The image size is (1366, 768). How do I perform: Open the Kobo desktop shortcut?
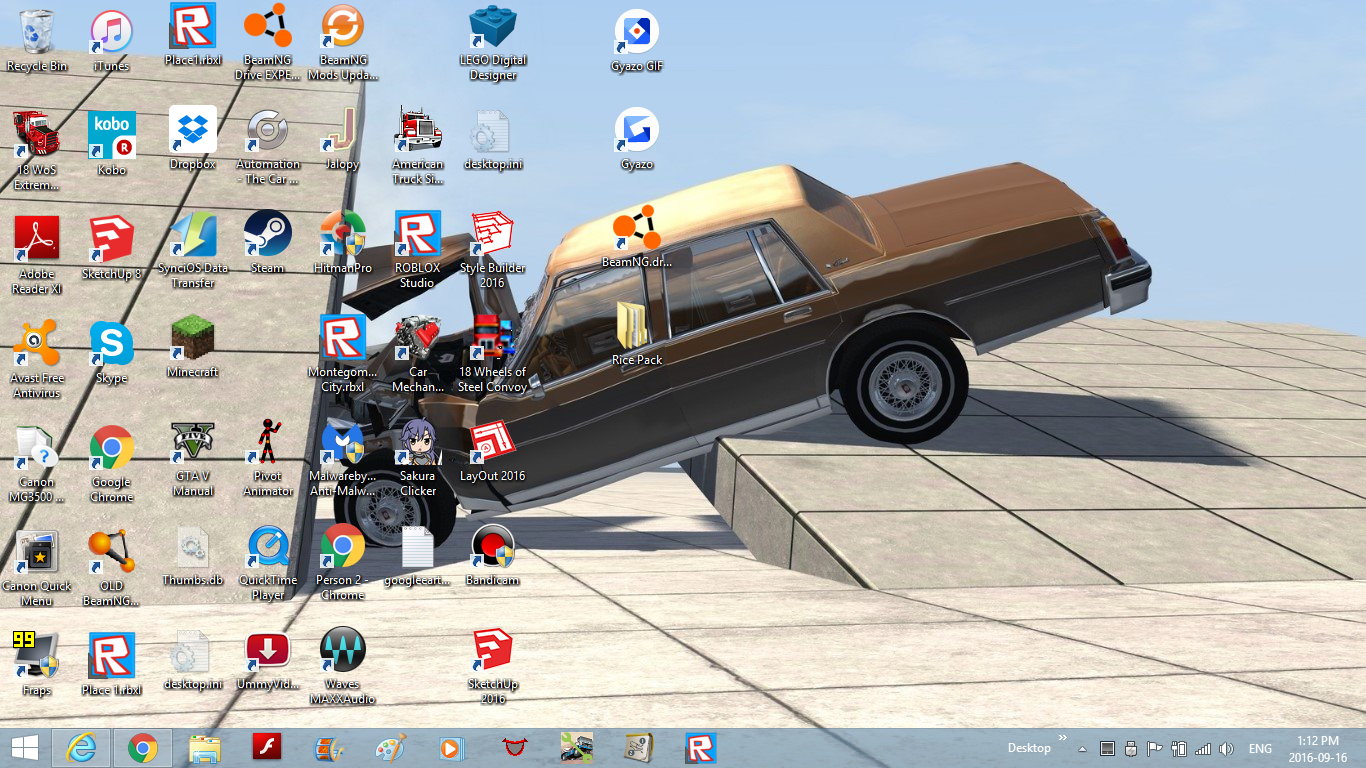coord(112,143)
